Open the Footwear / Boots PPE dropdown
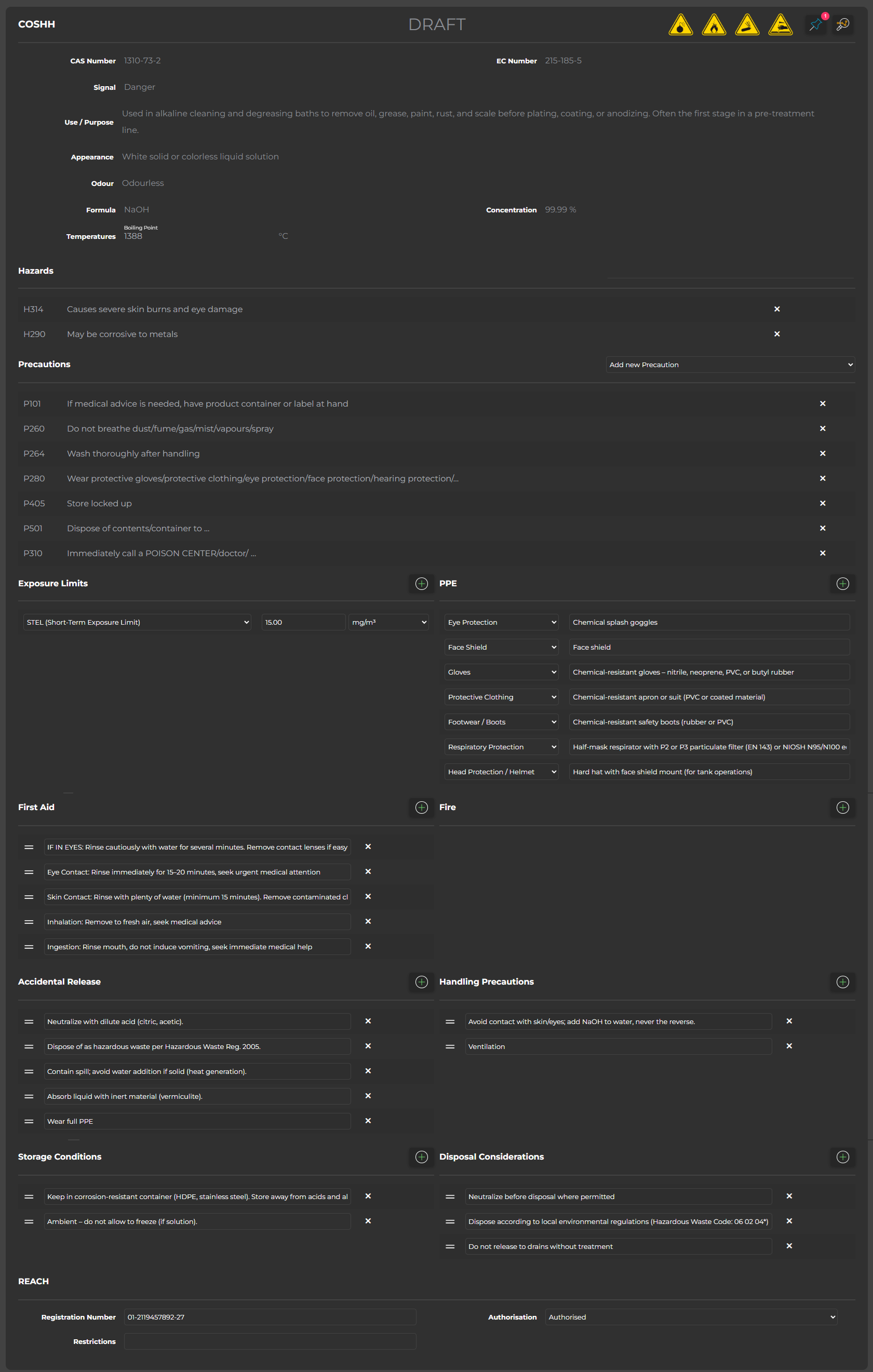This screenshot has height=1372, width=873. coord(502,722)
